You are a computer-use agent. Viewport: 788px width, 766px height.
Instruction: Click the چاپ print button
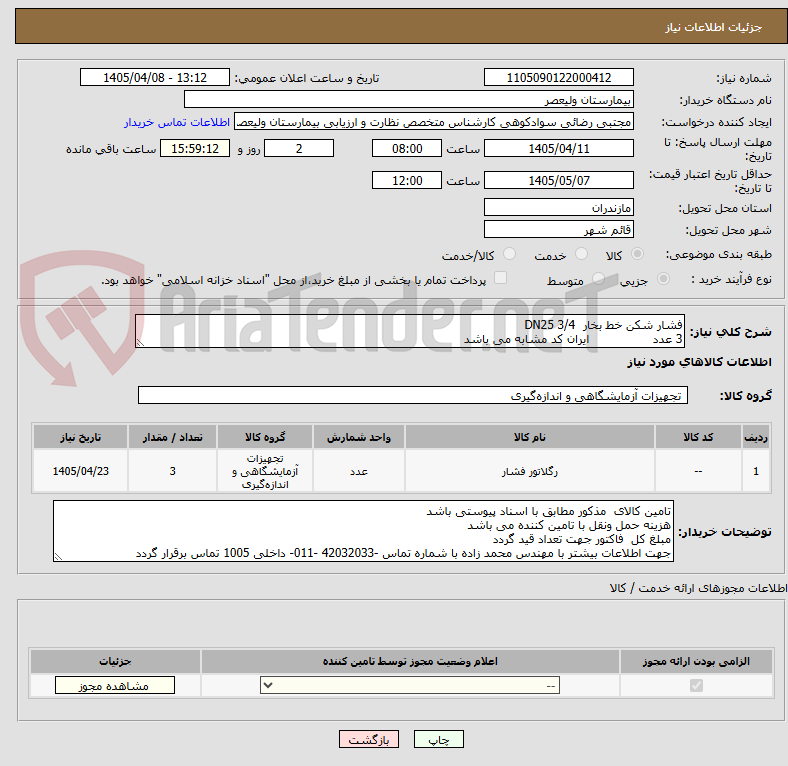tap(438, 739)
